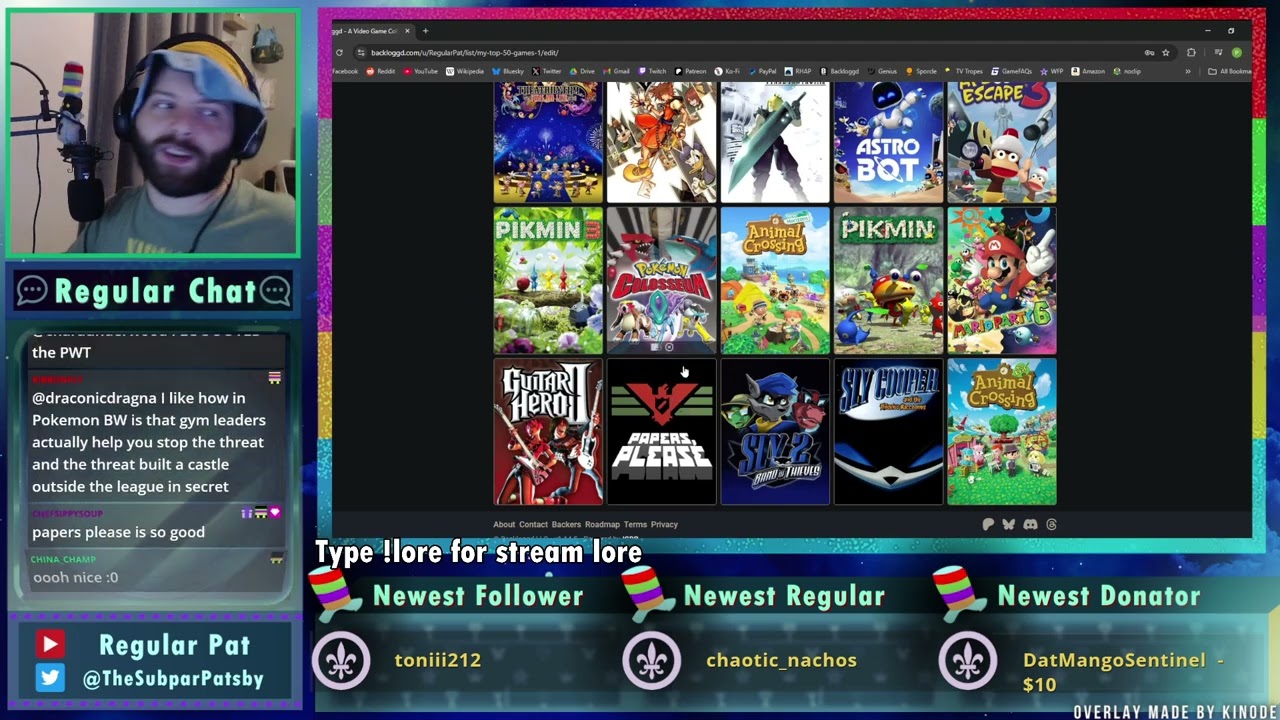Open the Backers footer link
This screenshot has width=1280, height=720.
pyautogui.click(x=566, y=524)
